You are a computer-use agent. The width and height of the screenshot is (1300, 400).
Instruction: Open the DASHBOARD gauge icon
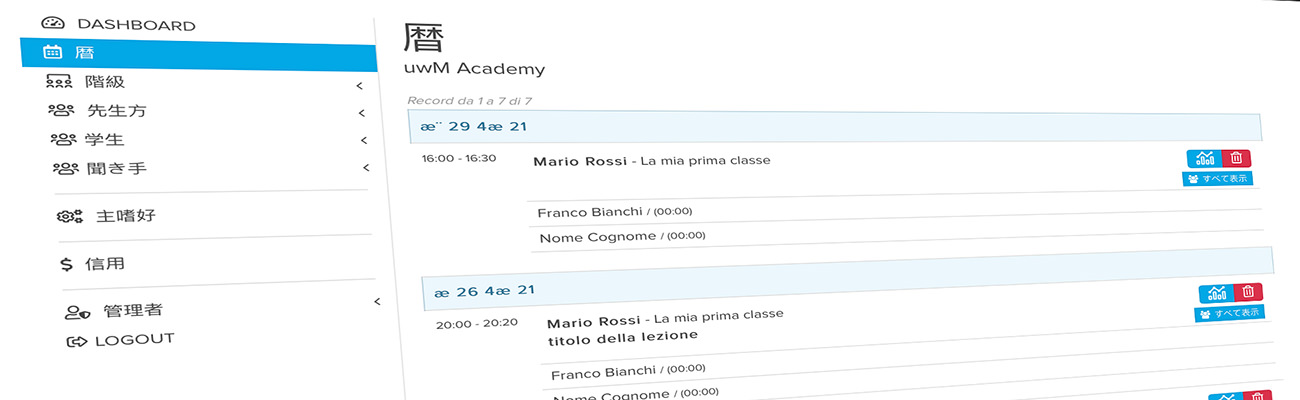pos(53,23)
